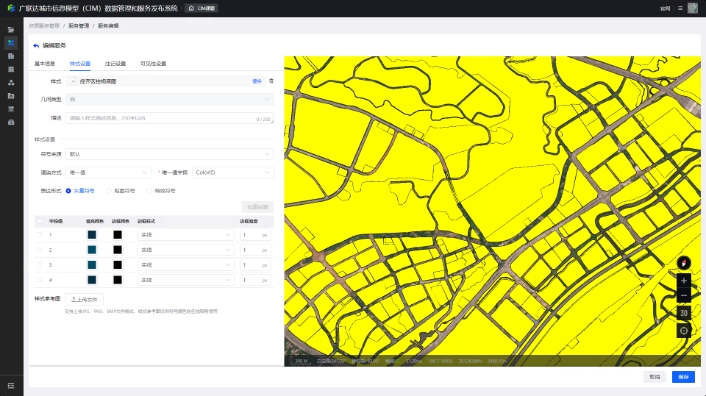
Task: Check the select-all box in table header
Action: click(40, 221)
